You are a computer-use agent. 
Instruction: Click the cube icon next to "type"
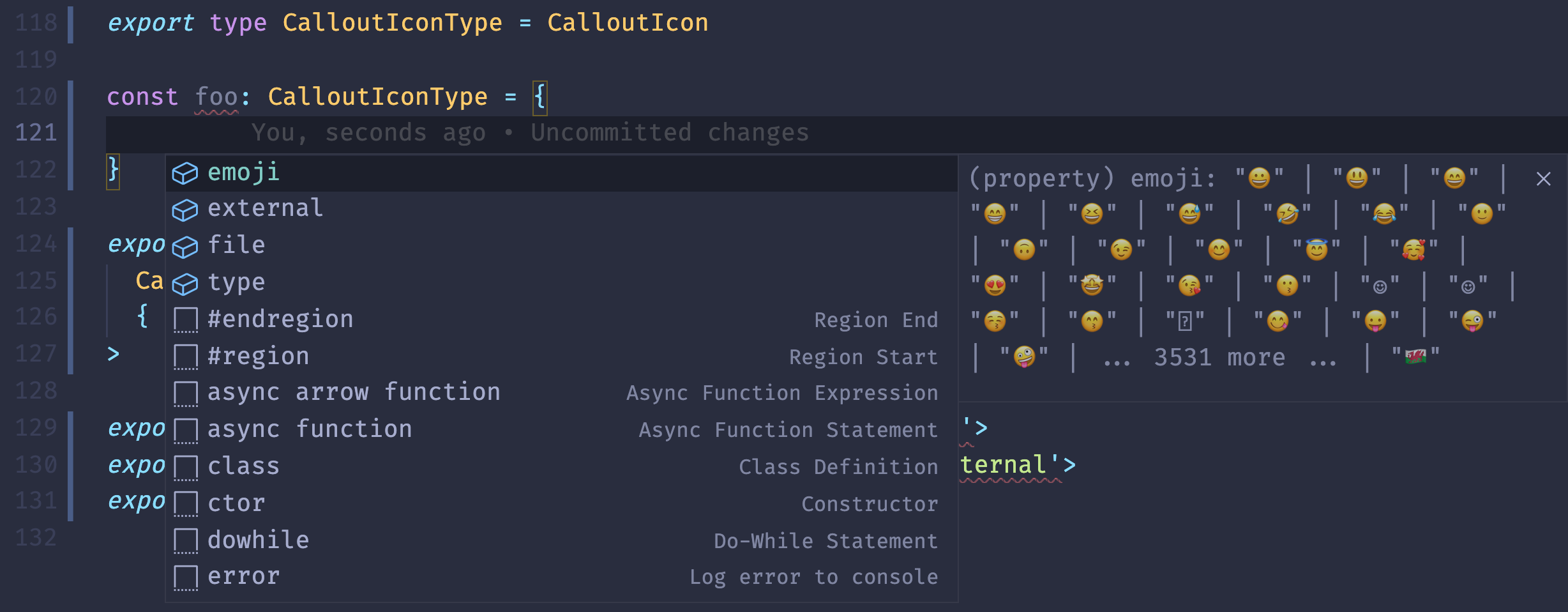click(186, 282)
